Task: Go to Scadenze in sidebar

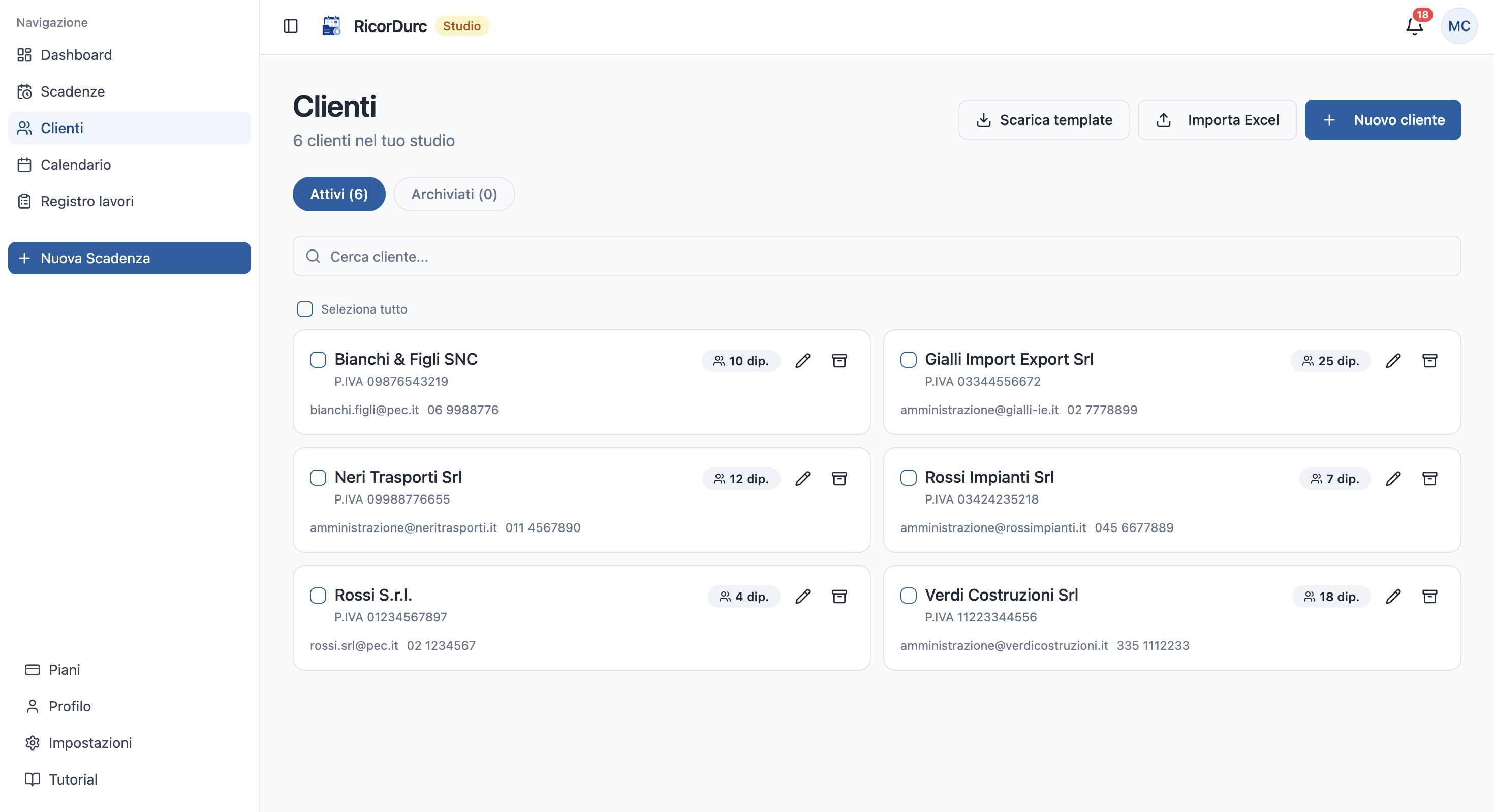Action: click(130, 91)
